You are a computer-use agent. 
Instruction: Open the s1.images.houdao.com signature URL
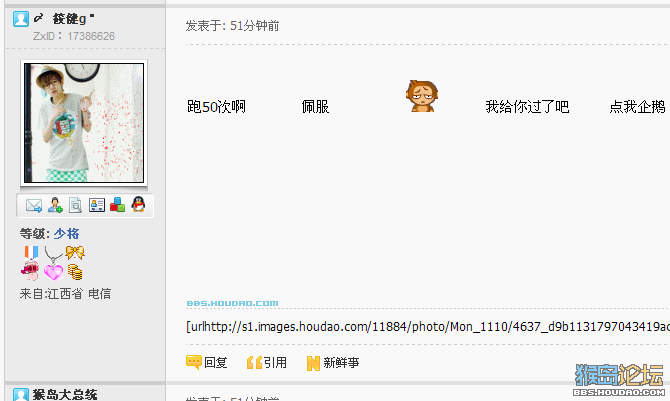428,327
